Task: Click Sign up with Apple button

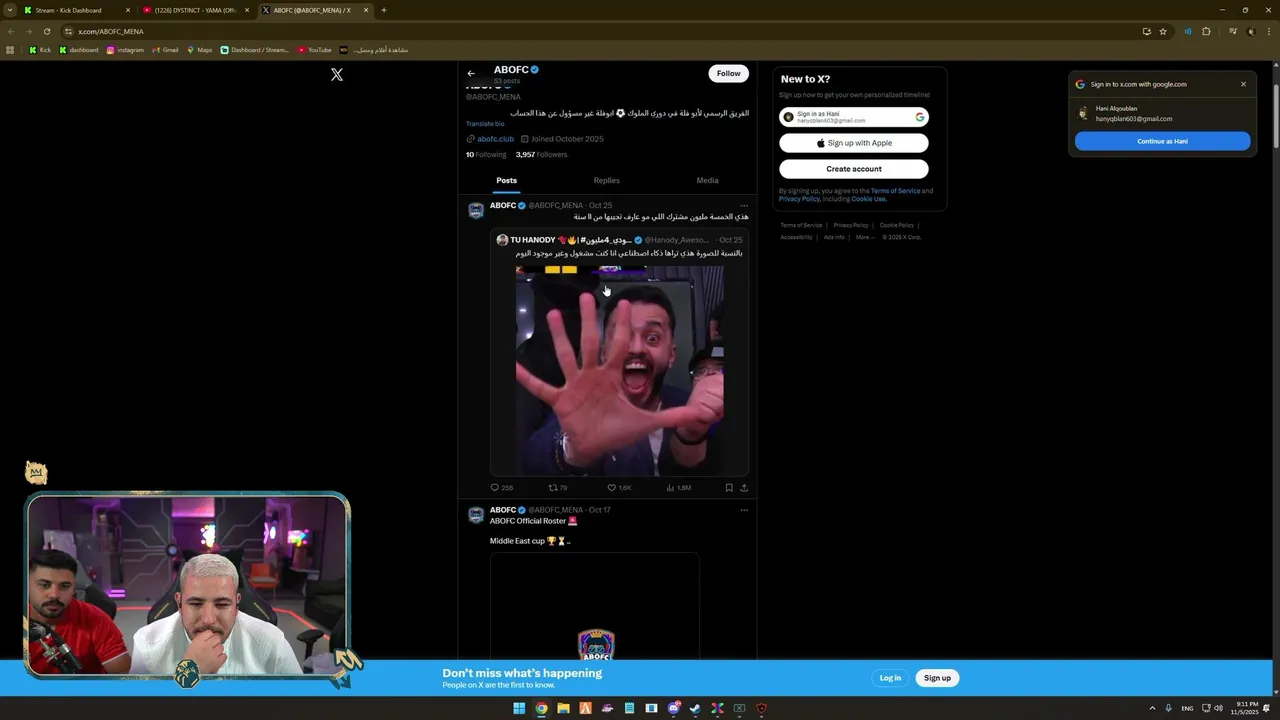Action: (854, 143)
